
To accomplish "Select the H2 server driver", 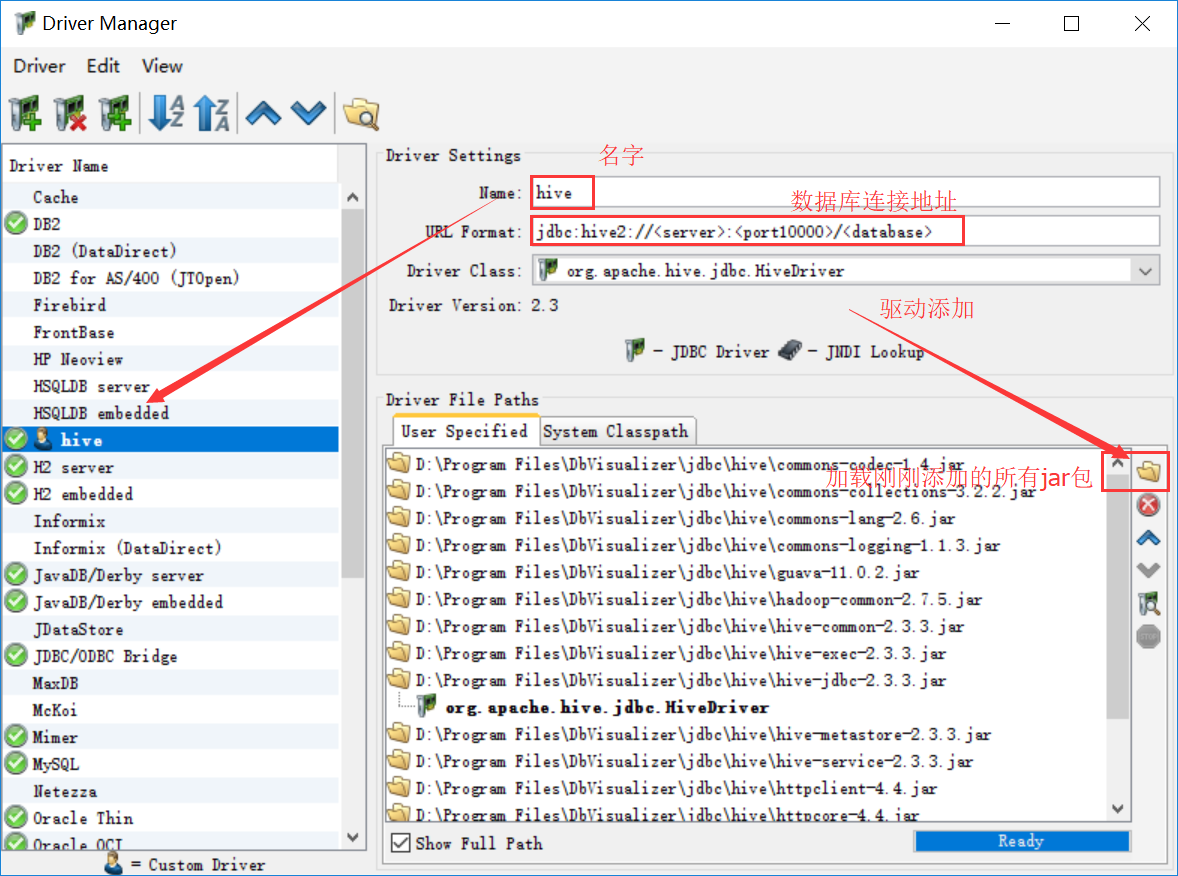I will click(x=171, y=467).
